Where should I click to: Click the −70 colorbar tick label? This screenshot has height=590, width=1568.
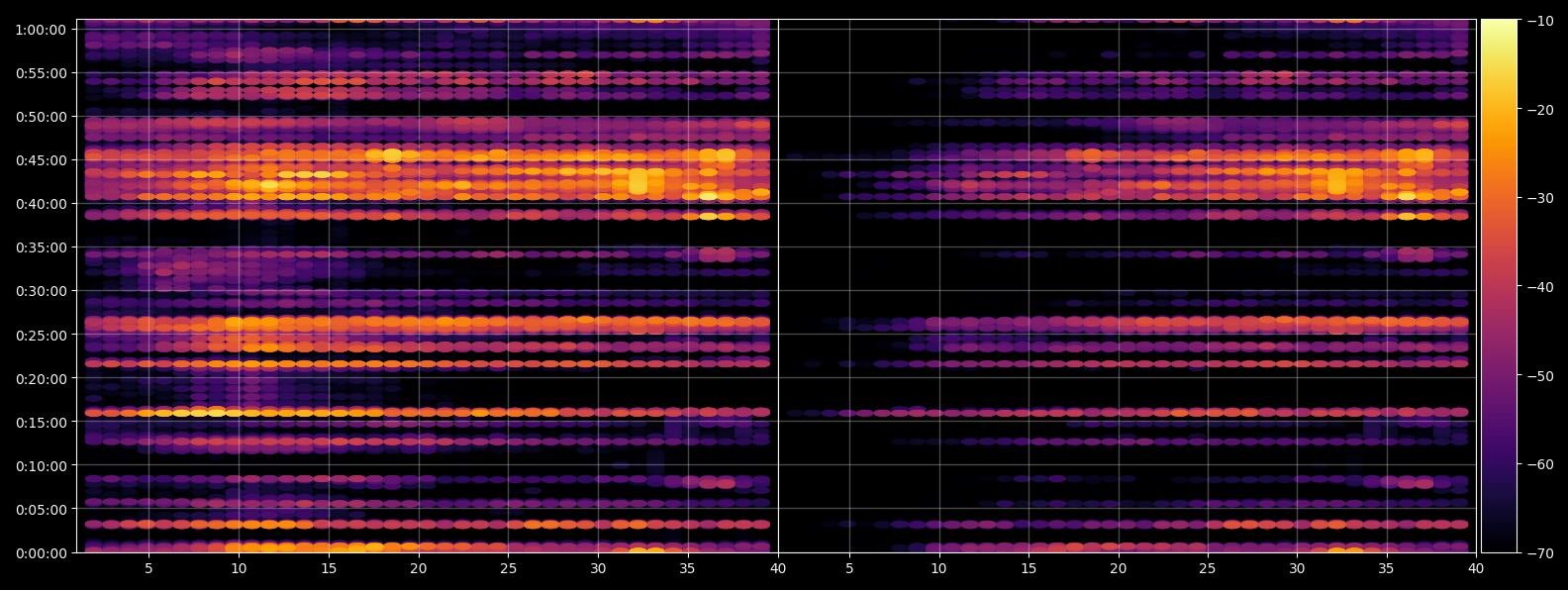click(1539, 553)
